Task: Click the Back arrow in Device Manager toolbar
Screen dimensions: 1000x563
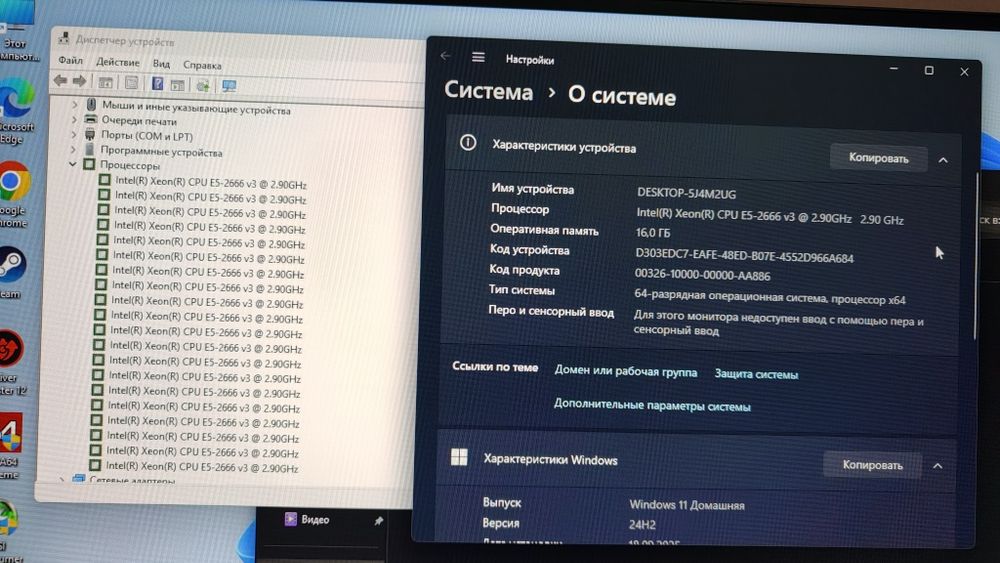Action: point(60,81)
